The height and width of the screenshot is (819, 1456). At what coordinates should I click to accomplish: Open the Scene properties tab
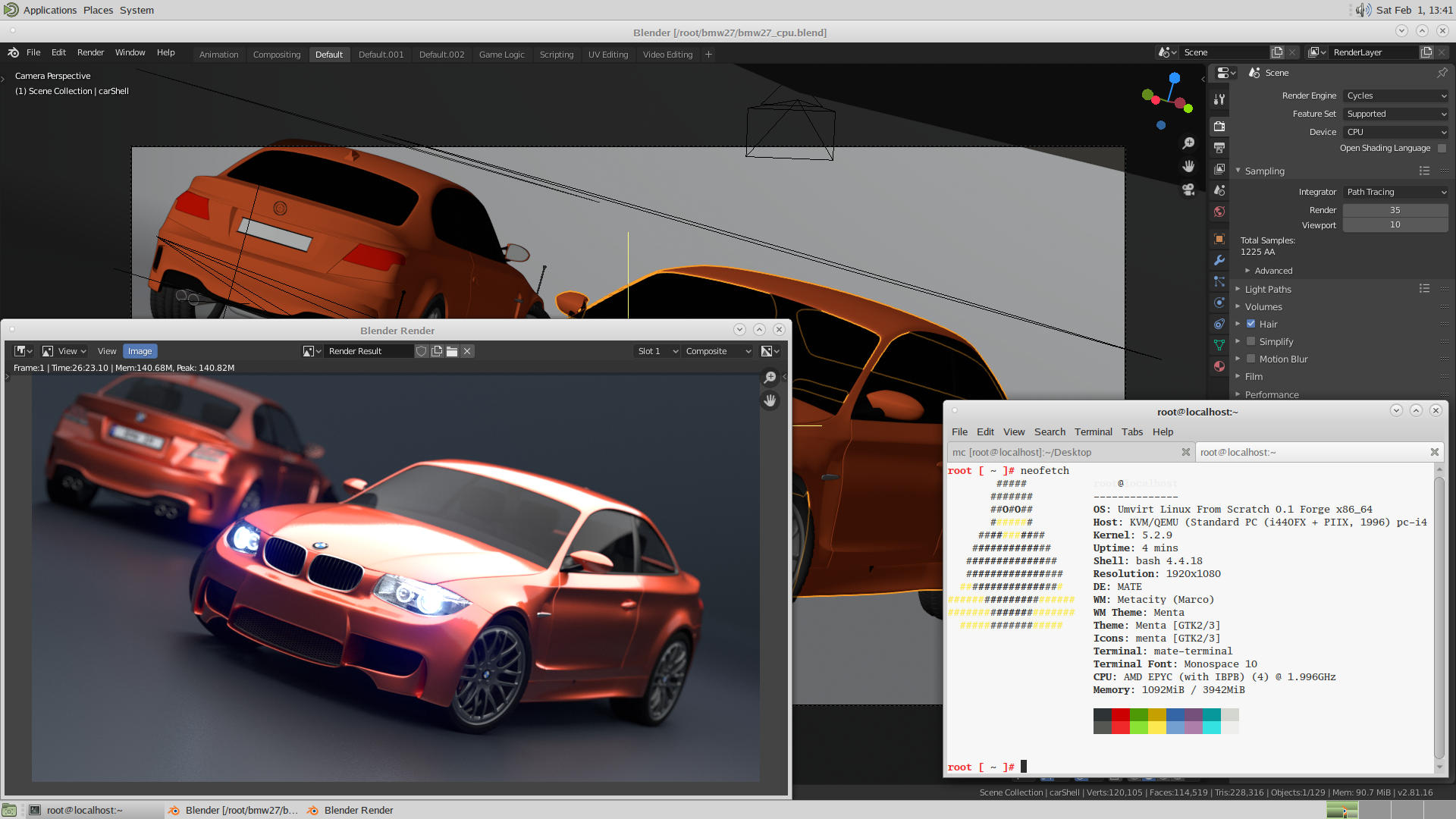[x=1219, y=190]
